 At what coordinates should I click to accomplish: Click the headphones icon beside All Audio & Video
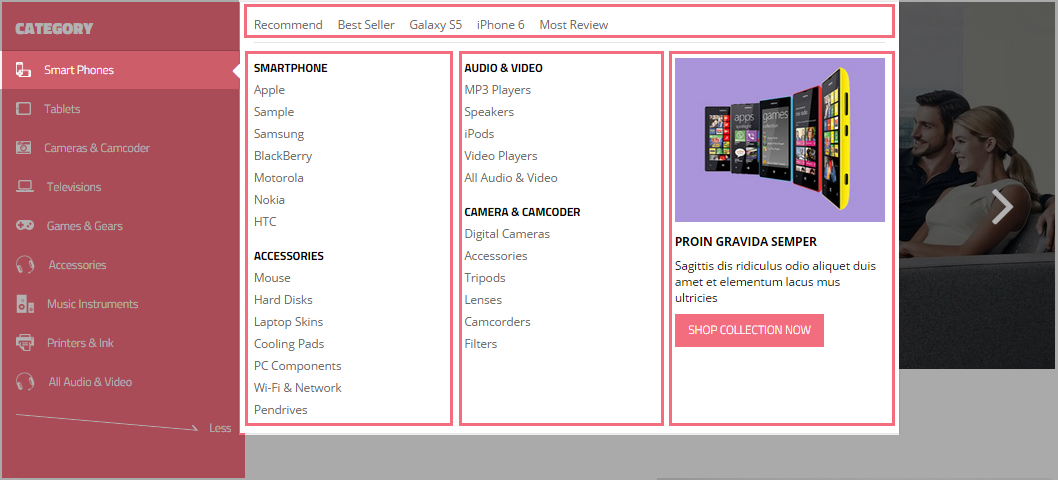25,381
